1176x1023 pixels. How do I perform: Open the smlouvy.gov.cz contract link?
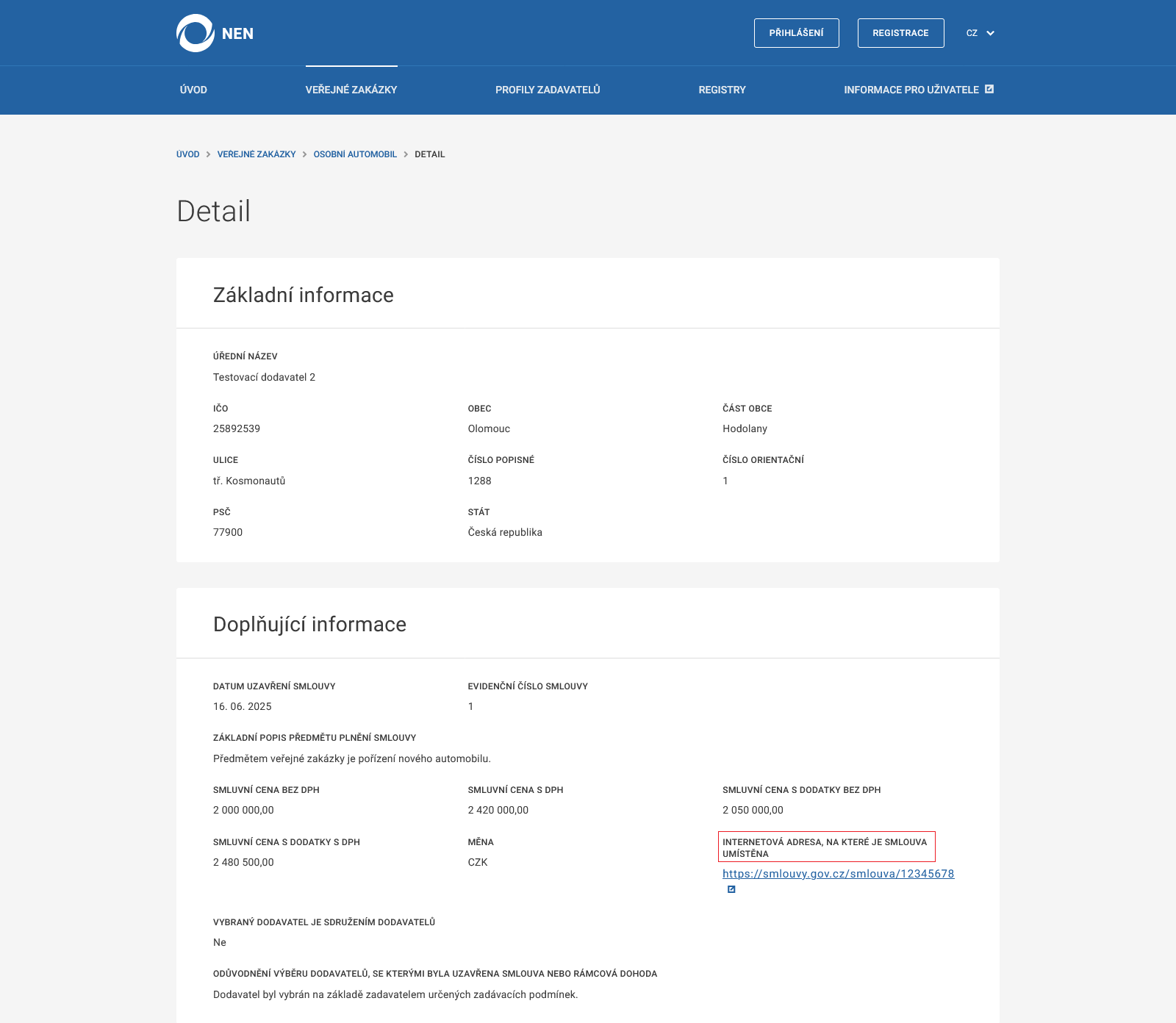click(x=838, y=874)
